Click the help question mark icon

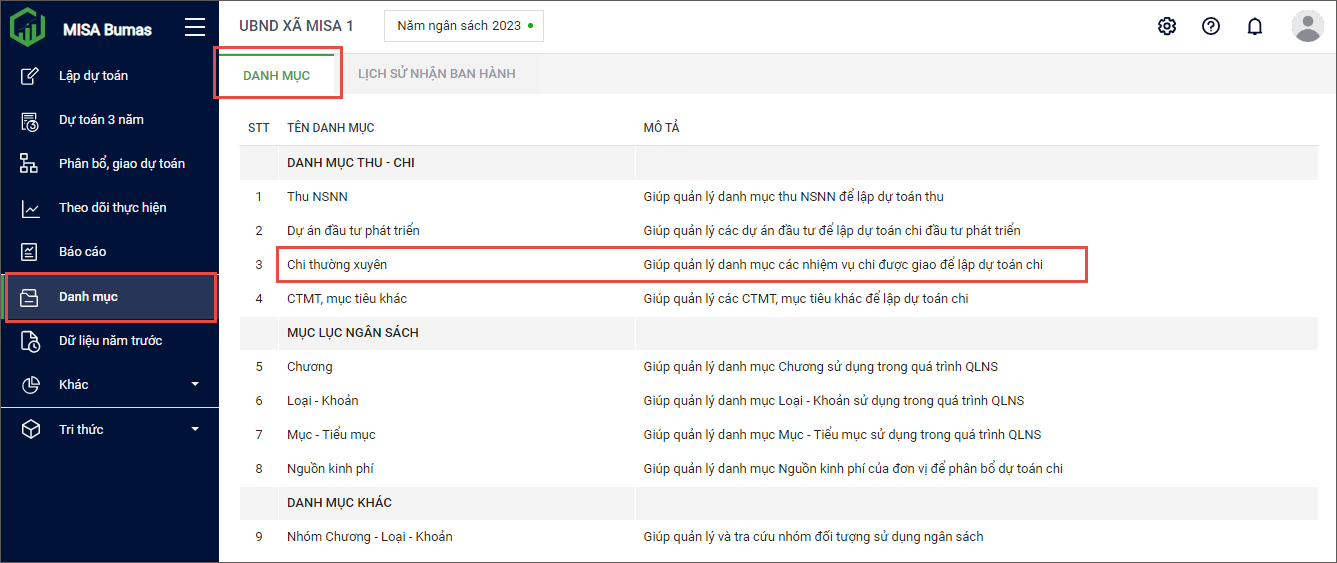coord(1211,26)
